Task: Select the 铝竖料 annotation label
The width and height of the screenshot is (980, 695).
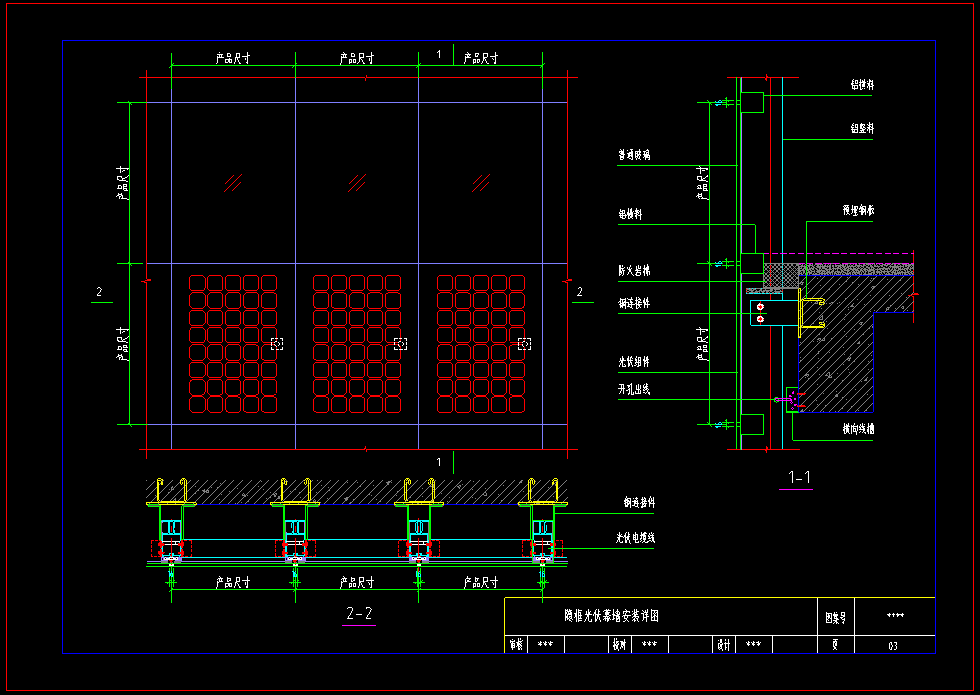Action: pyautogui.click(x=862, y=129)
